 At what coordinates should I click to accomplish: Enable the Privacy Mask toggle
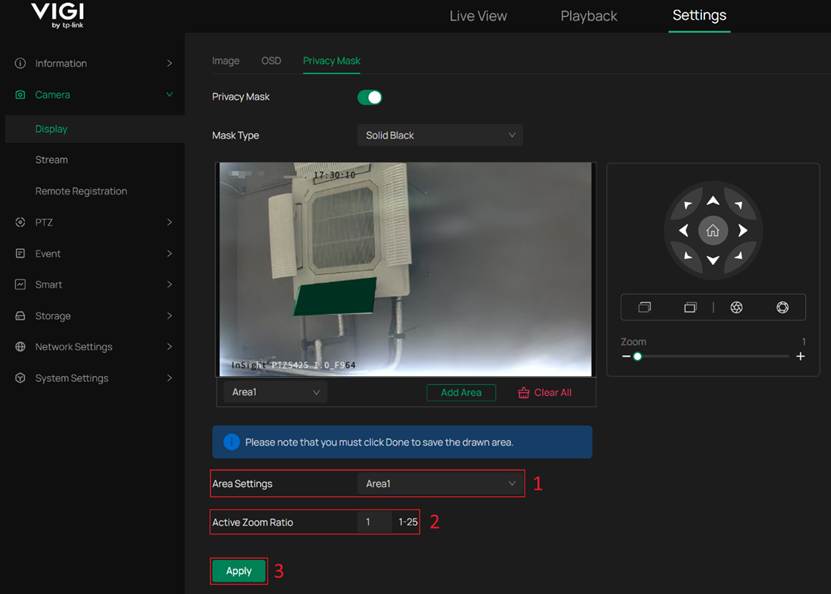point(369,98)
